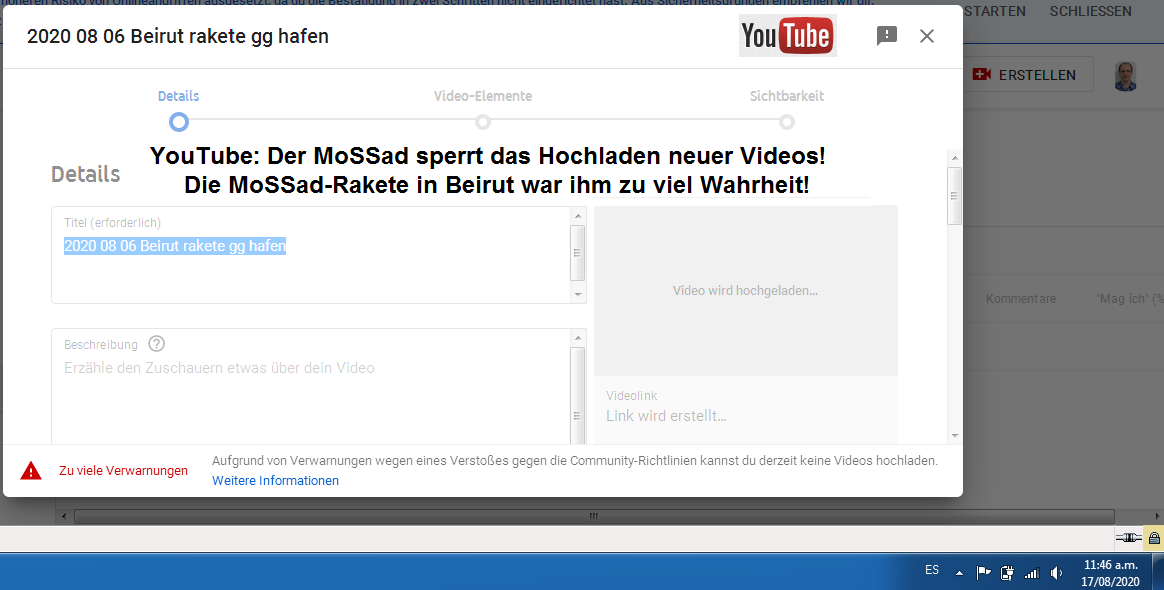Click the volume speaker icon in the system tray
The height and width of the screenshot is (590, 1164).
click(1055, 571)
